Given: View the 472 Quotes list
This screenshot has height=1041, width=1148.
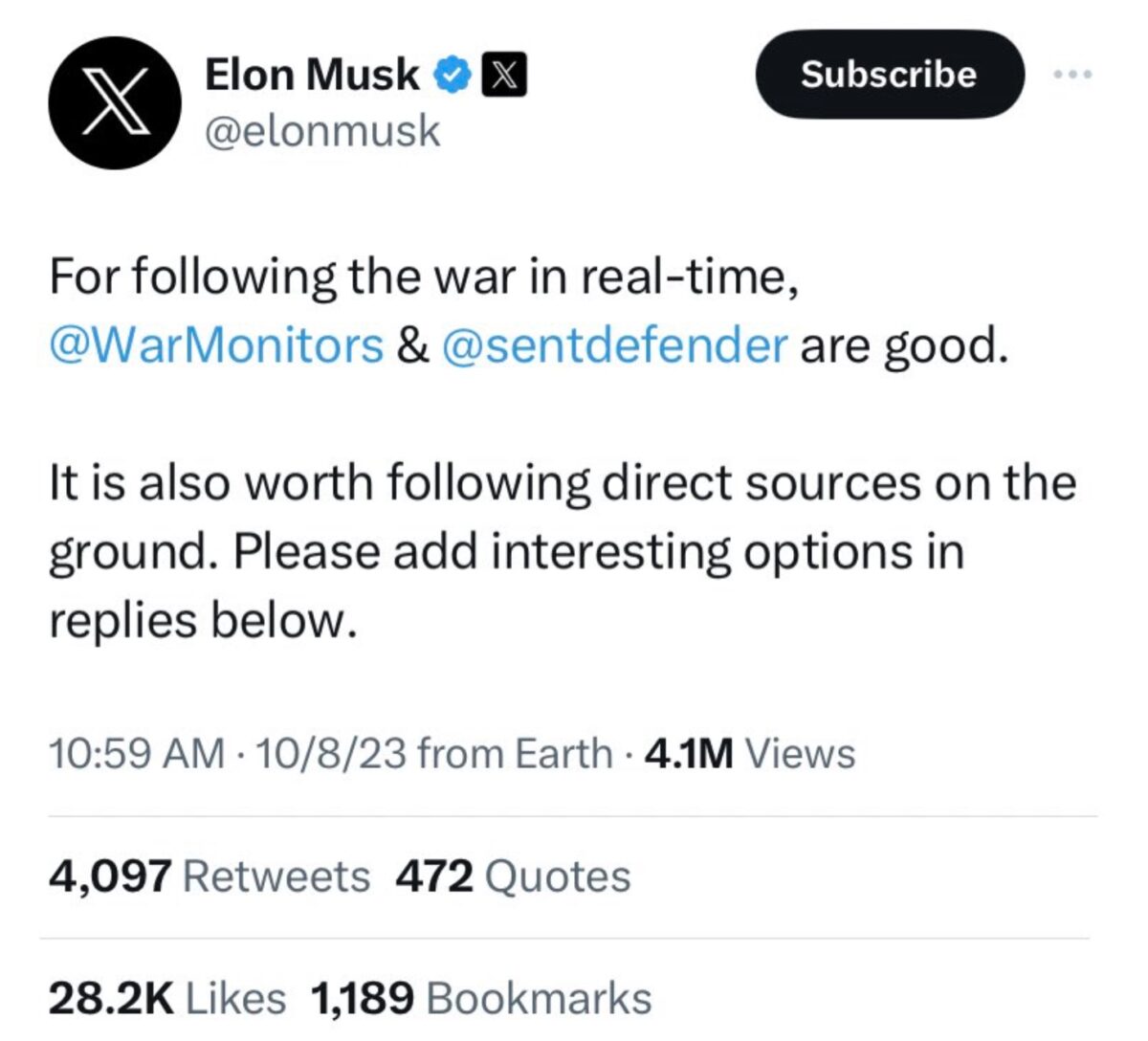Looking at the screenshot, I should click(513, 874).
